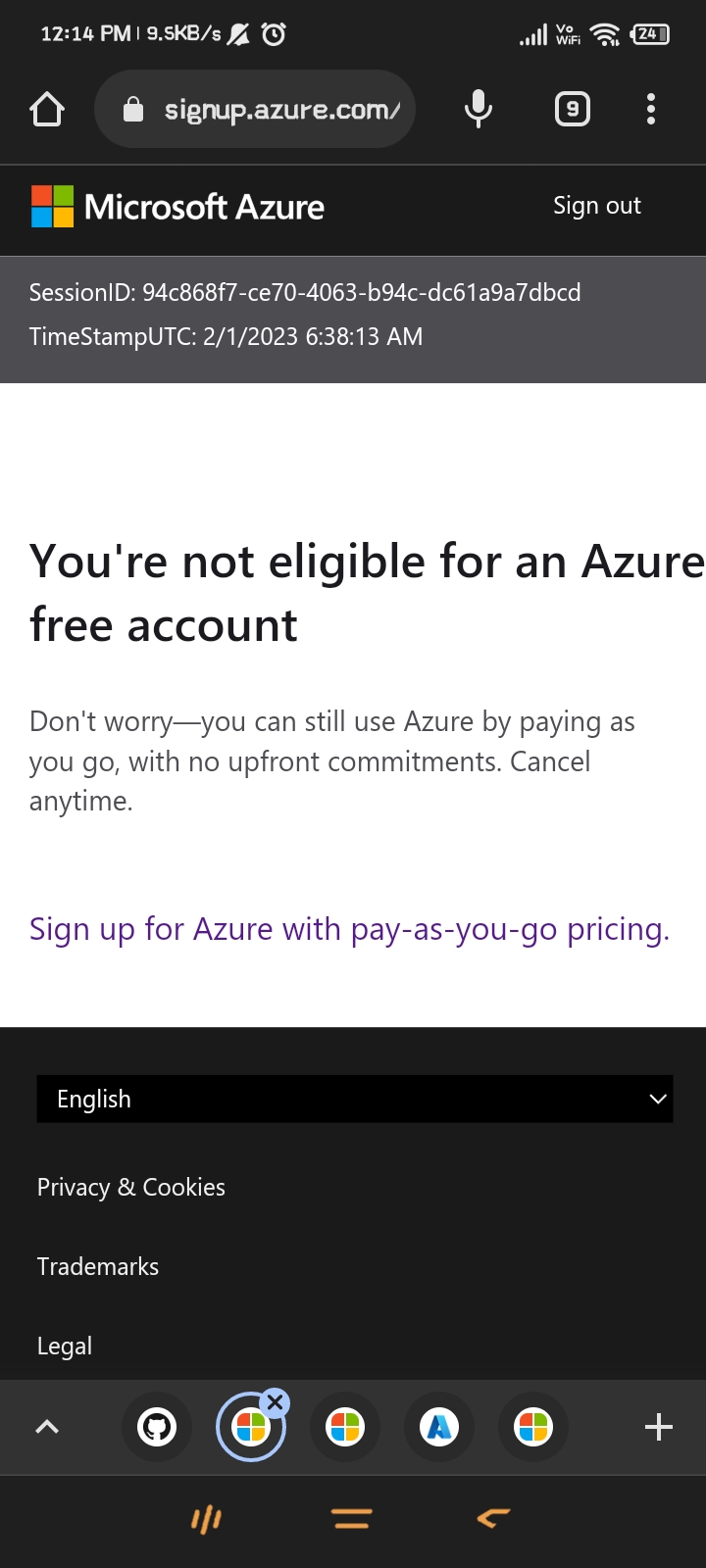
Task: Open the tab switcher showing 9 tabs
Action: pos(572,109)
